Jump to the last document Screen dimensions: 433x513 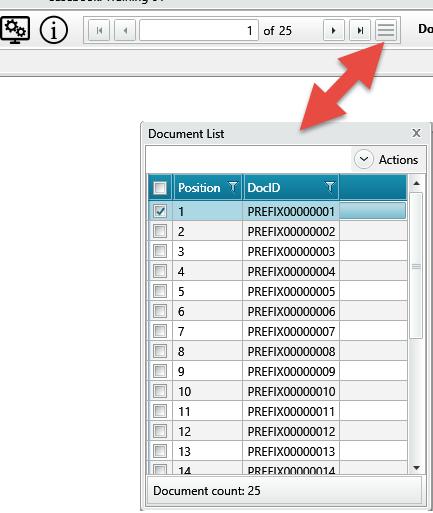[360, 31]
